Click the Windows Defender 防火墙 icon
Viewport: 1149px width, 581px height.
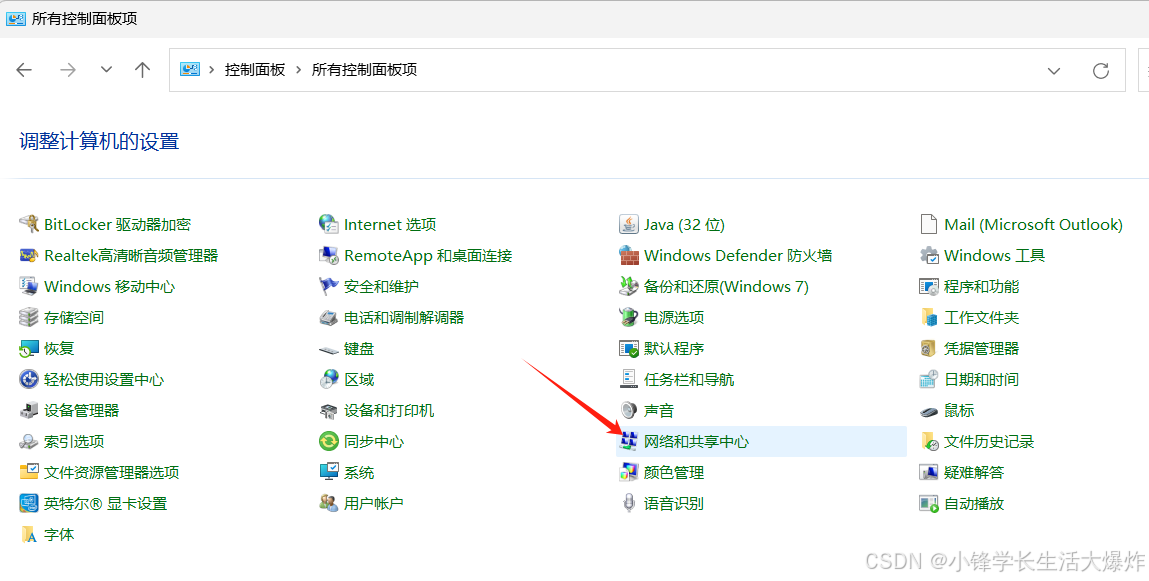click(629, 256)
